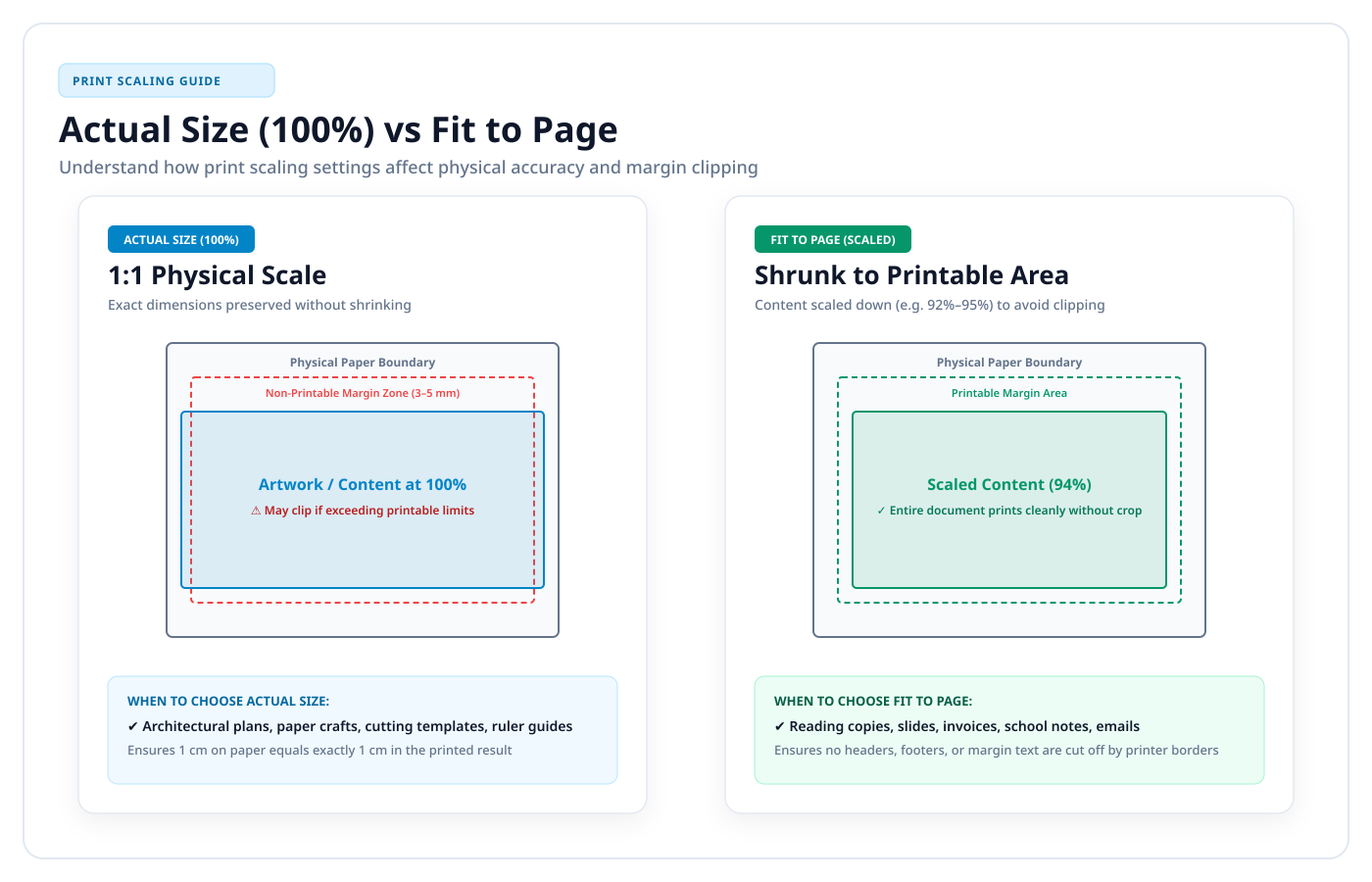Select the subtitle starting "Understand how print scaling"
The image size is (1372, 882).
pyautogui.click(x=409, y=168)
